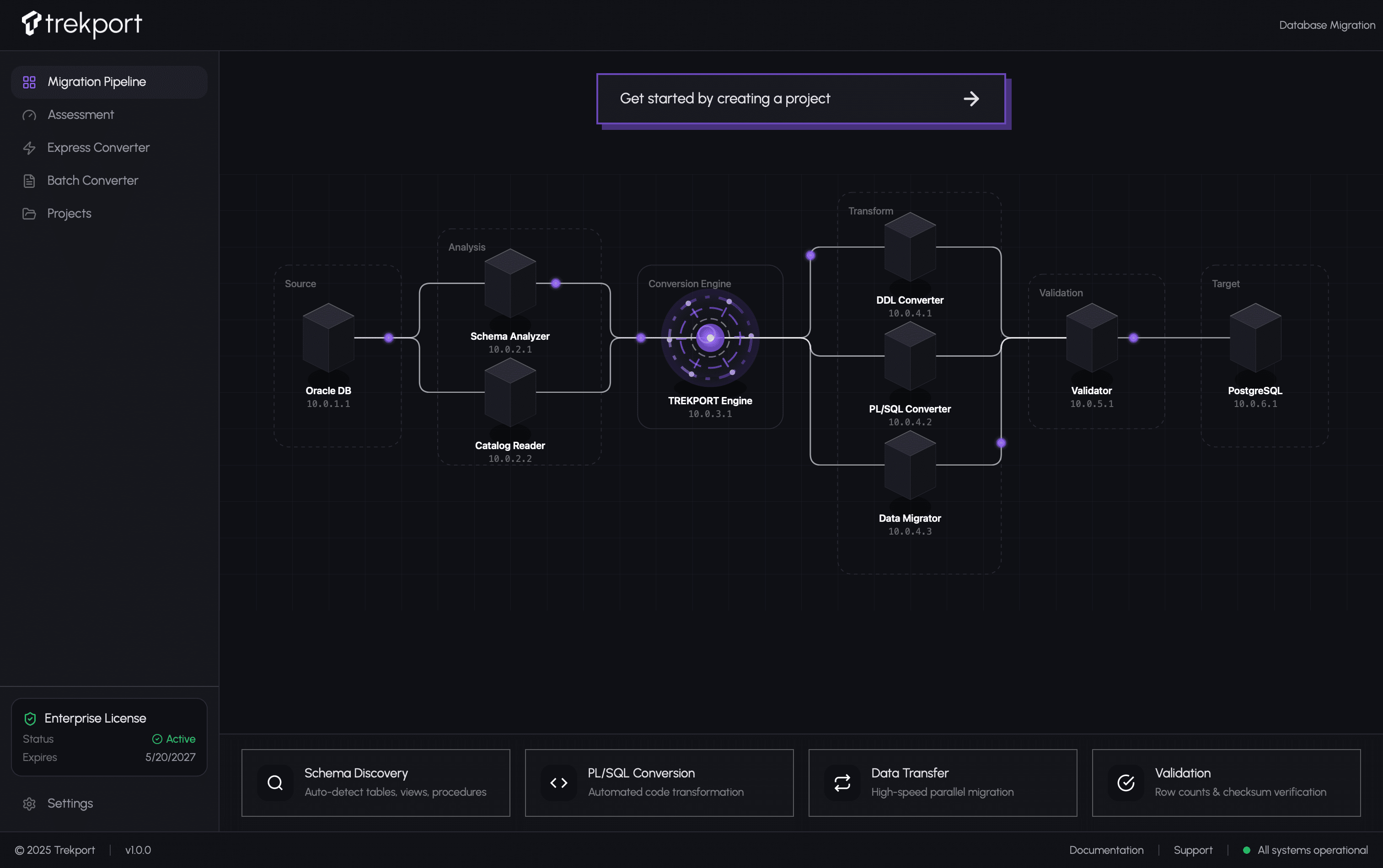Viewport: 1383px width, 868px height.
Task: Go to Express Converter
Action: 109,148
